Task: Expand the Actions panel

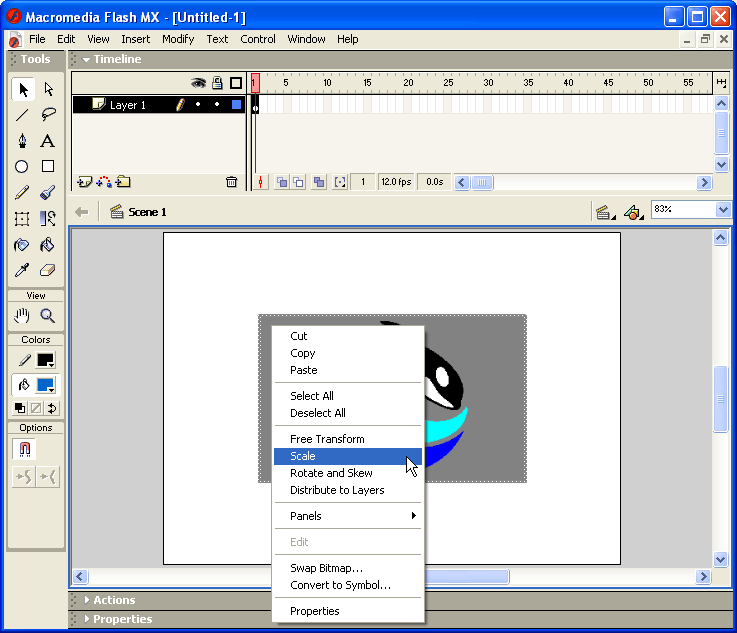Action: pyautogui.click(x=114, y=600)
